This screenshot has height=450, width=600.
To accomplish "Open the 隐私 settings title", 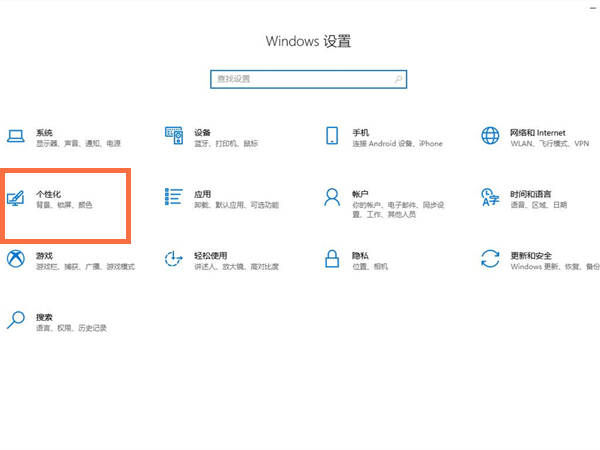I will [x=360, y=256].
